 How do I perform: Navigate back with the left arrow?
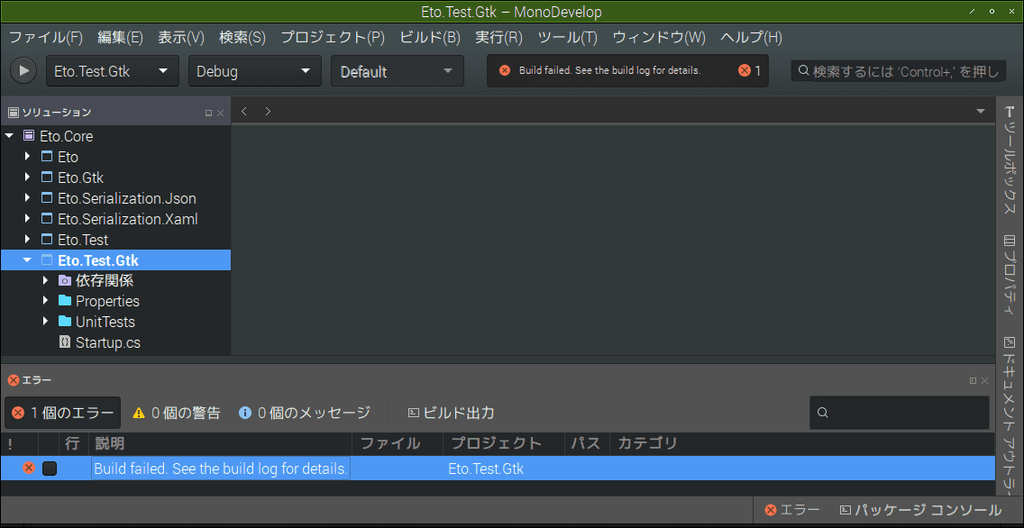point(244,111)
